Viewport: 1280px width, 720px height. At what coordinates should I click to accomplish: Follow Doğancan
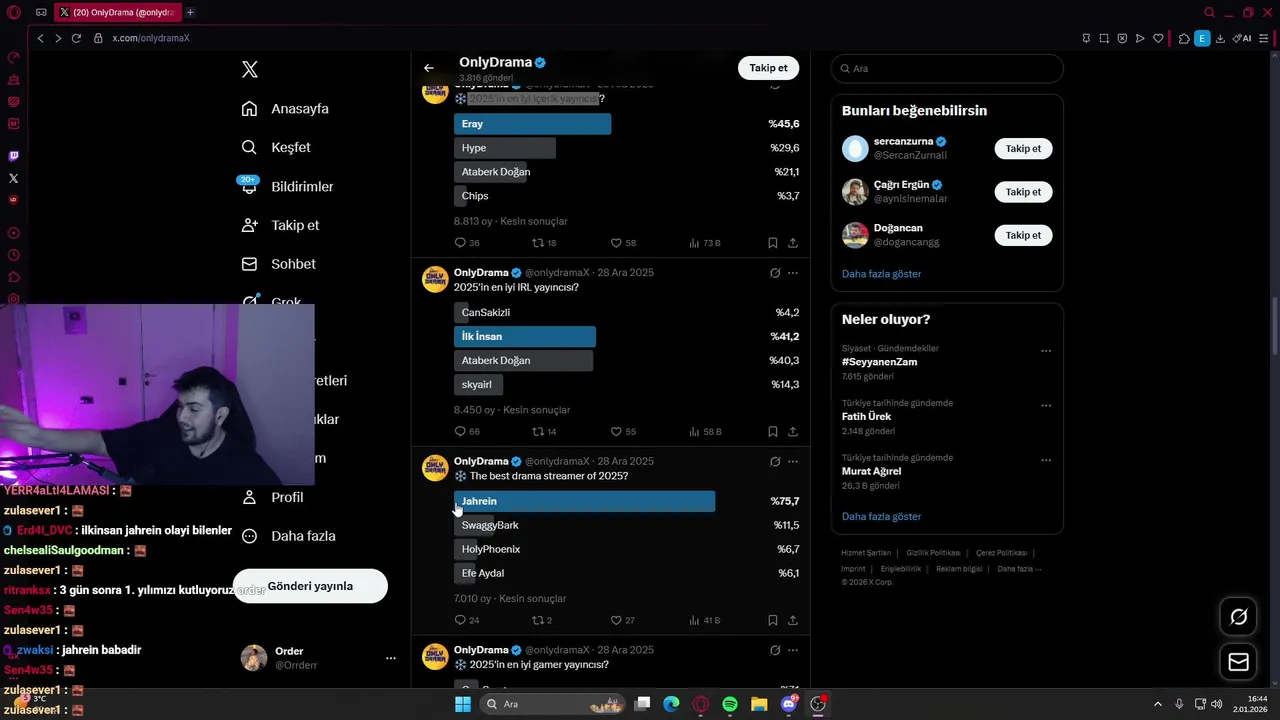pyautogui.click(x=1023, y=235)
